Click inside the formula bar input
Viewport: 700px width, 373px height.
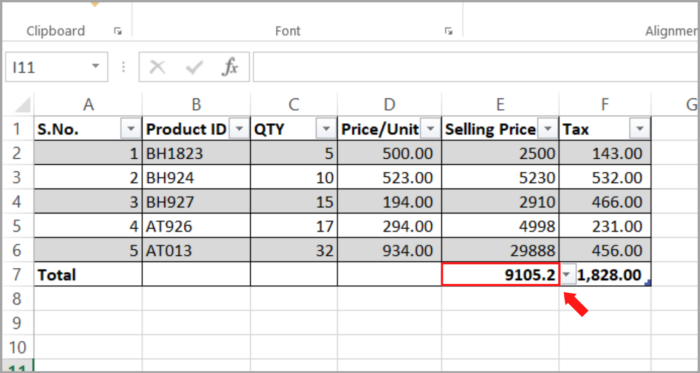[475, 67]
